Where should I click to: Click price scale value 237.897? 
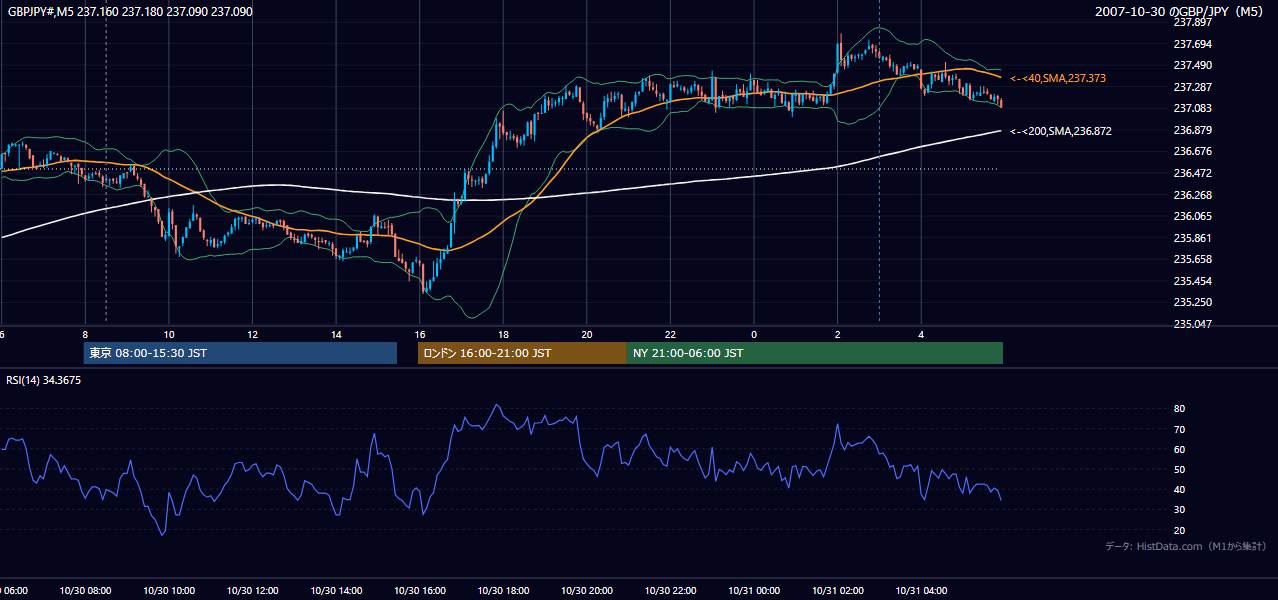(1191, 22)
